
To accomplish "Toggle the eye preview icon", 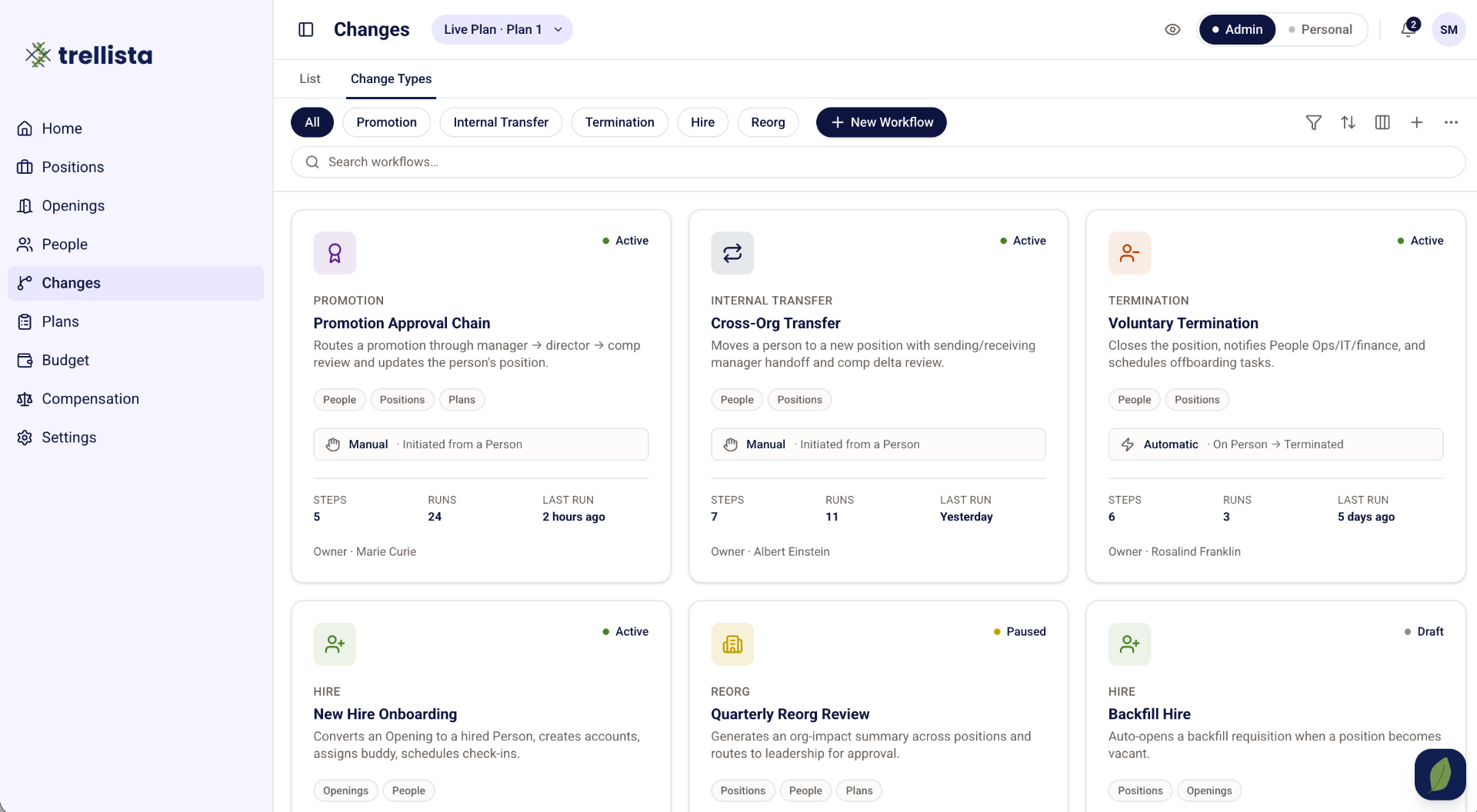I will click(x=1172, y=29).
